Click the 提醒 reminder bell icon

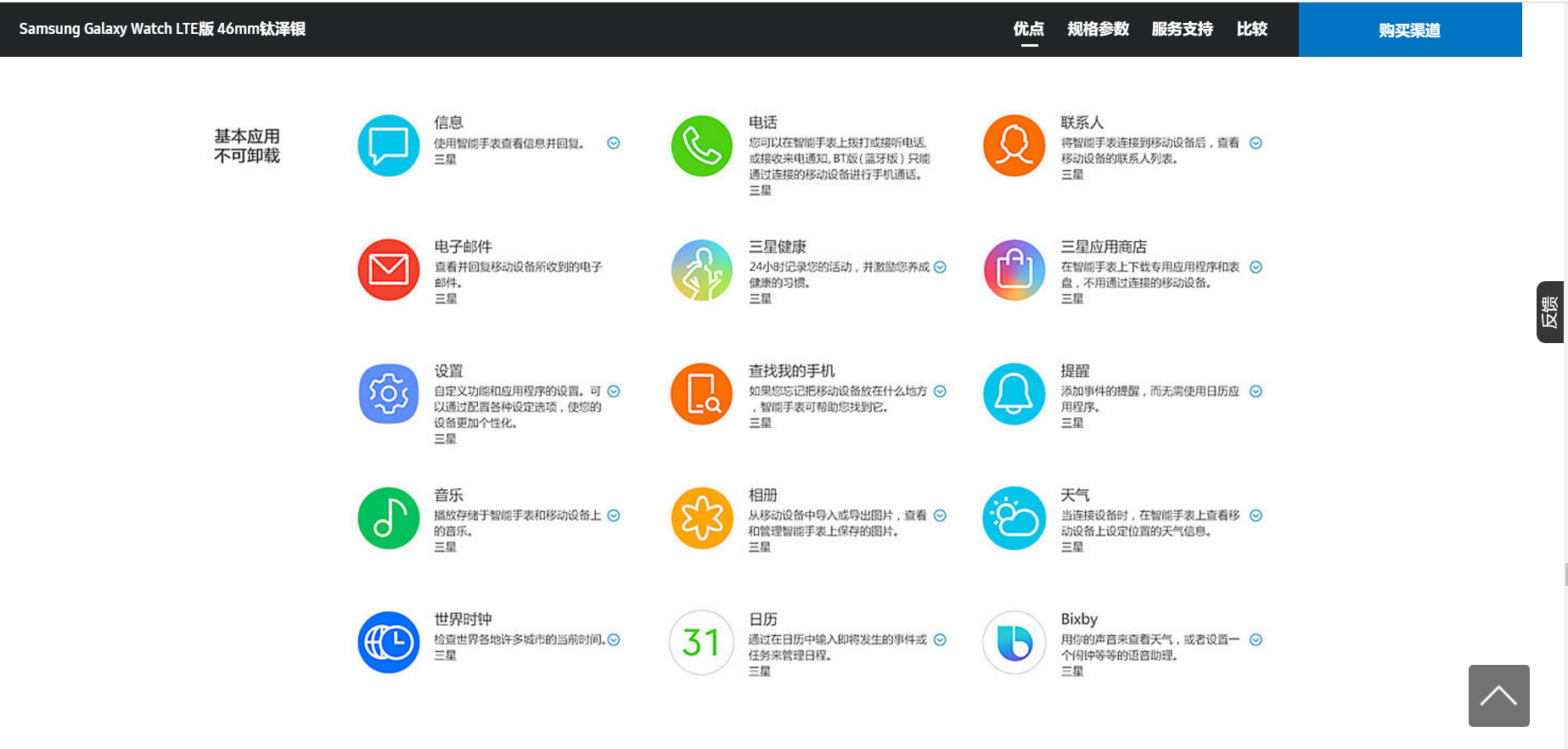point(1014,394)
